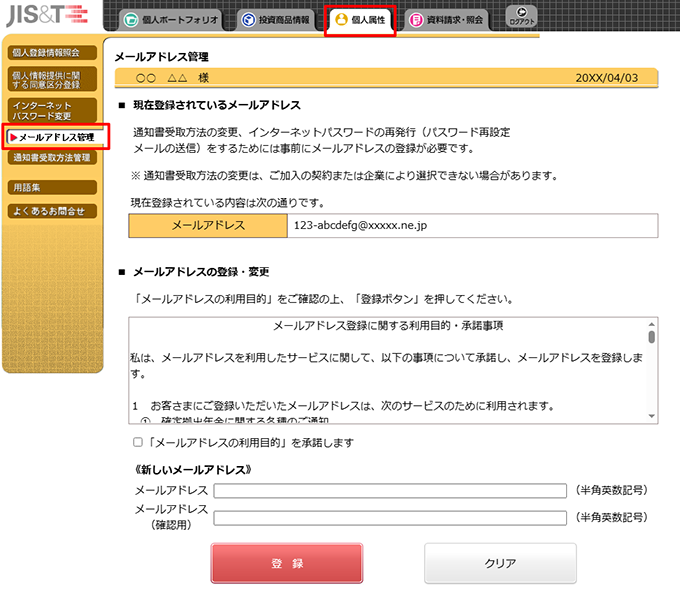Open よくあるお問合せ in the sidebar
Screen dimensions: 680x598
(51, 211)
